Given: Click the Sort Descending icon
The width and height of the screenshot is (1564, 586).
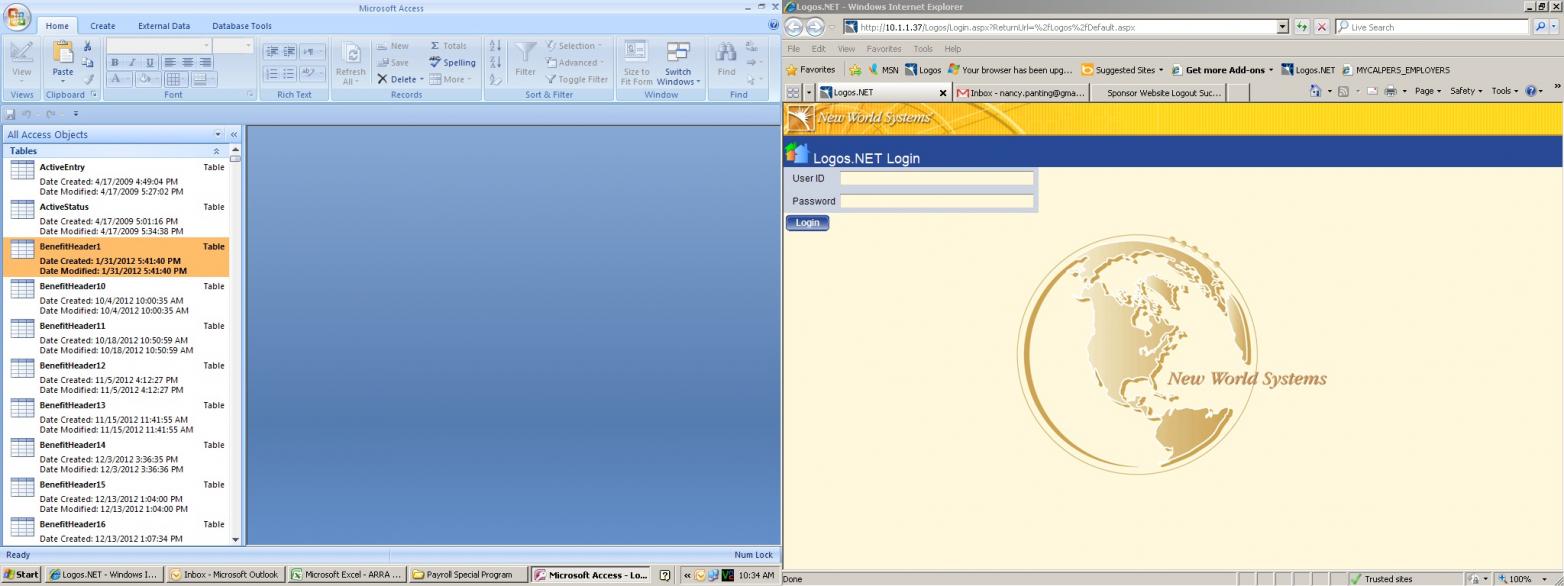Looking at the screenshot, I should click(x=495, y=62).
